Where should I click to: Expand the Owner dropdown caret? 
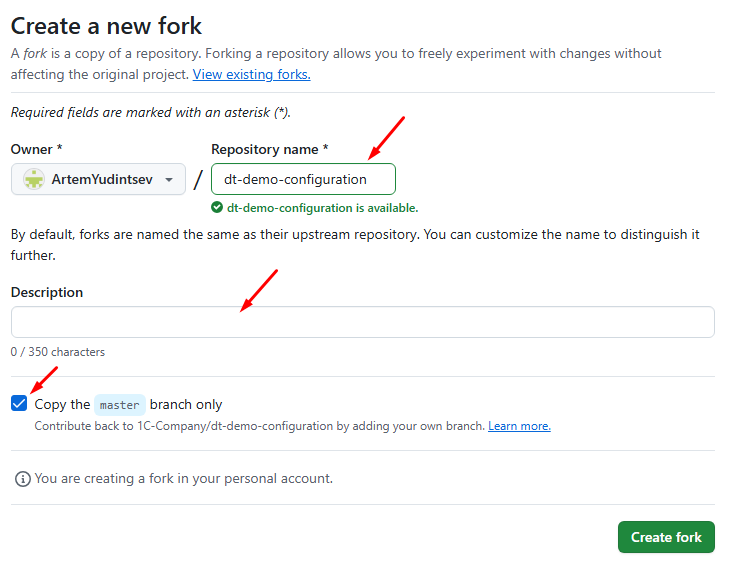169,180
